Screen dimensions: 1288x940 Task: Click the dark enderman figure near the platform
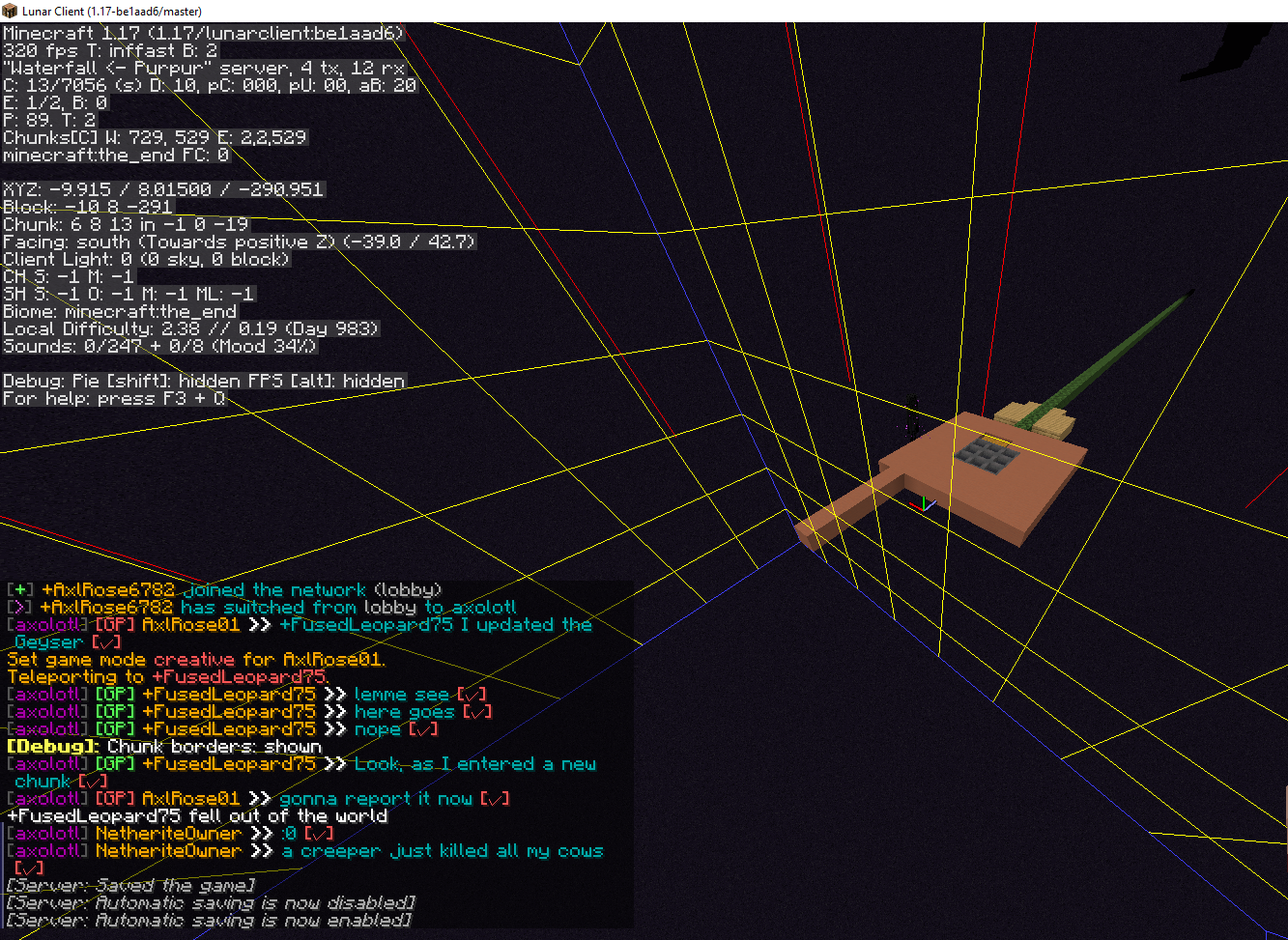pyautogui.click(x=911, y=417)
